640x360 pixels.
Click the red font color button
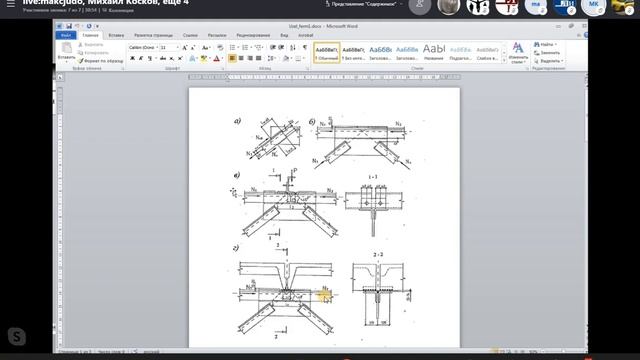pyautogui.click(x=216, y=59)
